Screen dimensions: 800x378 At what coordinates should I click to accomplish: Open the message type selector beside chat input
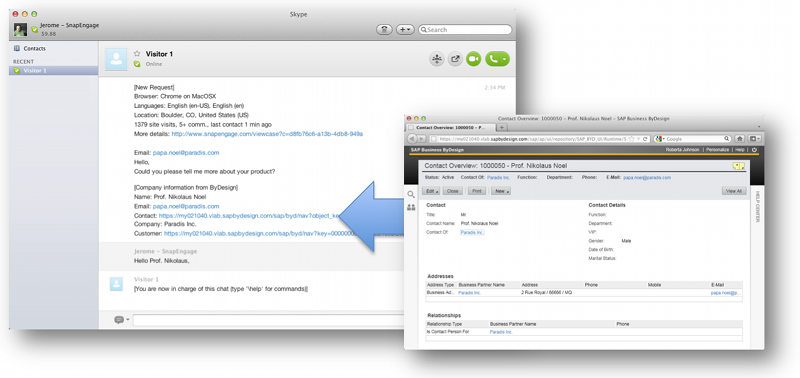[121, 320]
